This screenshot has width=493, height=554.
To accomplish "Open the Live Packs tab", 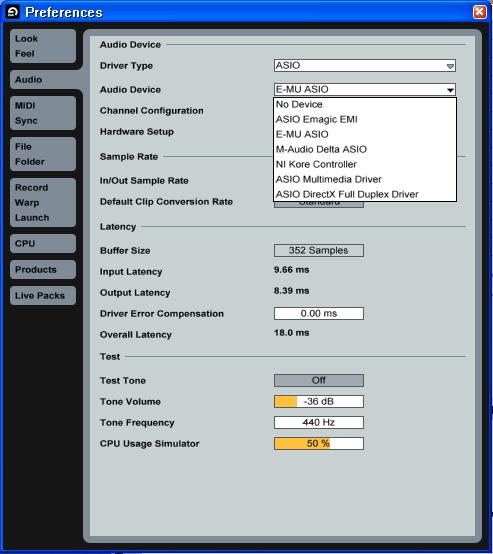I will pos(43,295).
